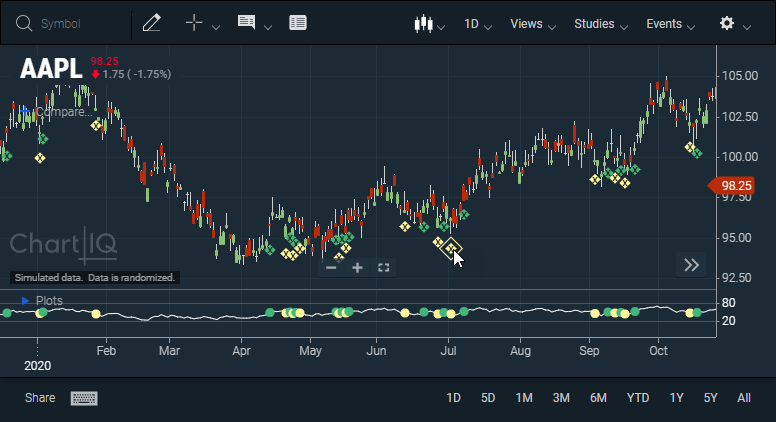Zoom in with the plus icon
The height and width of the screenshot is (422, 776).
[x=357, y=268]
